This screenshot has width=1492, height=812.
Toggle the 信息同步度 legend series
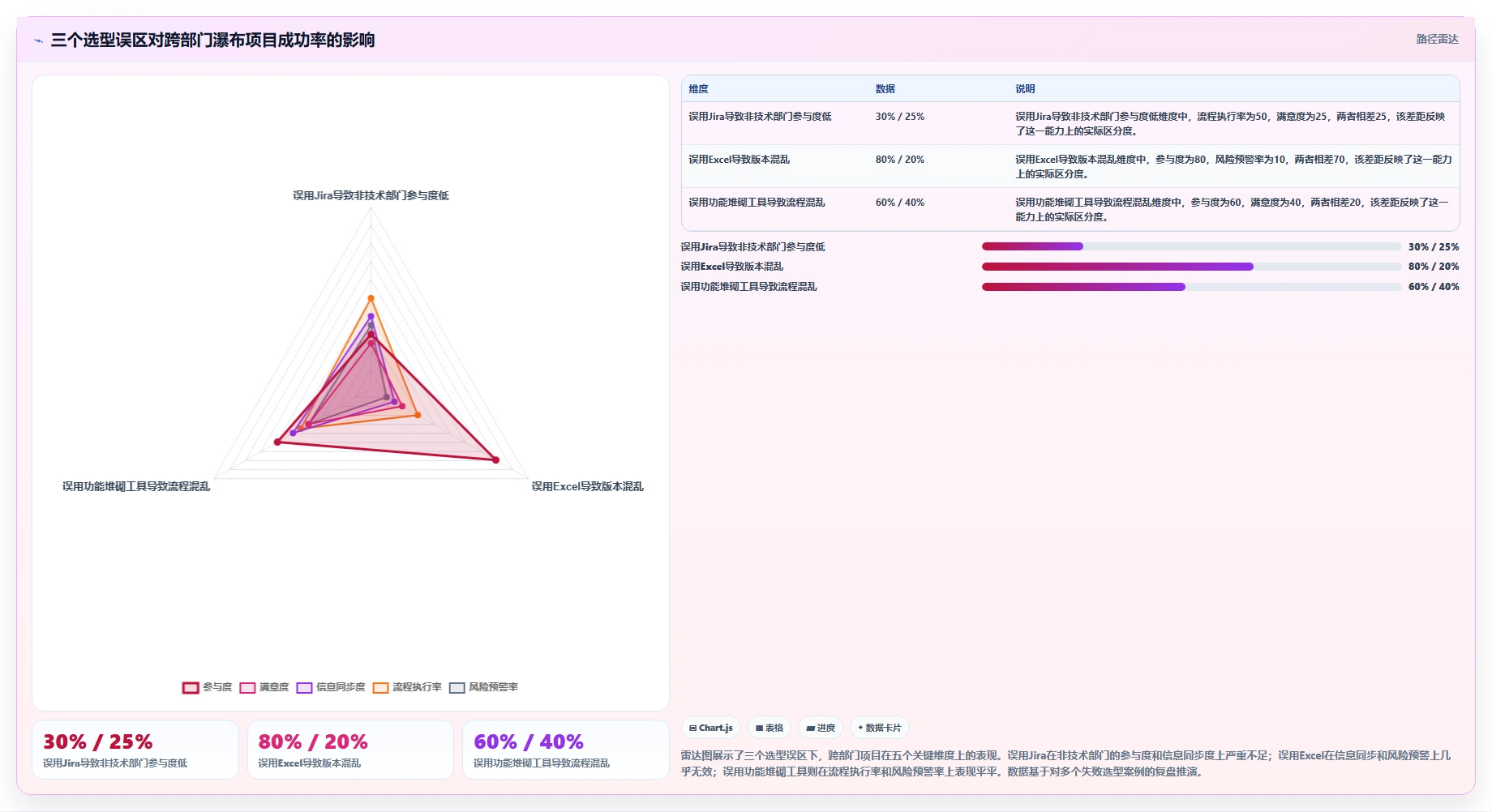coord(331,687)
